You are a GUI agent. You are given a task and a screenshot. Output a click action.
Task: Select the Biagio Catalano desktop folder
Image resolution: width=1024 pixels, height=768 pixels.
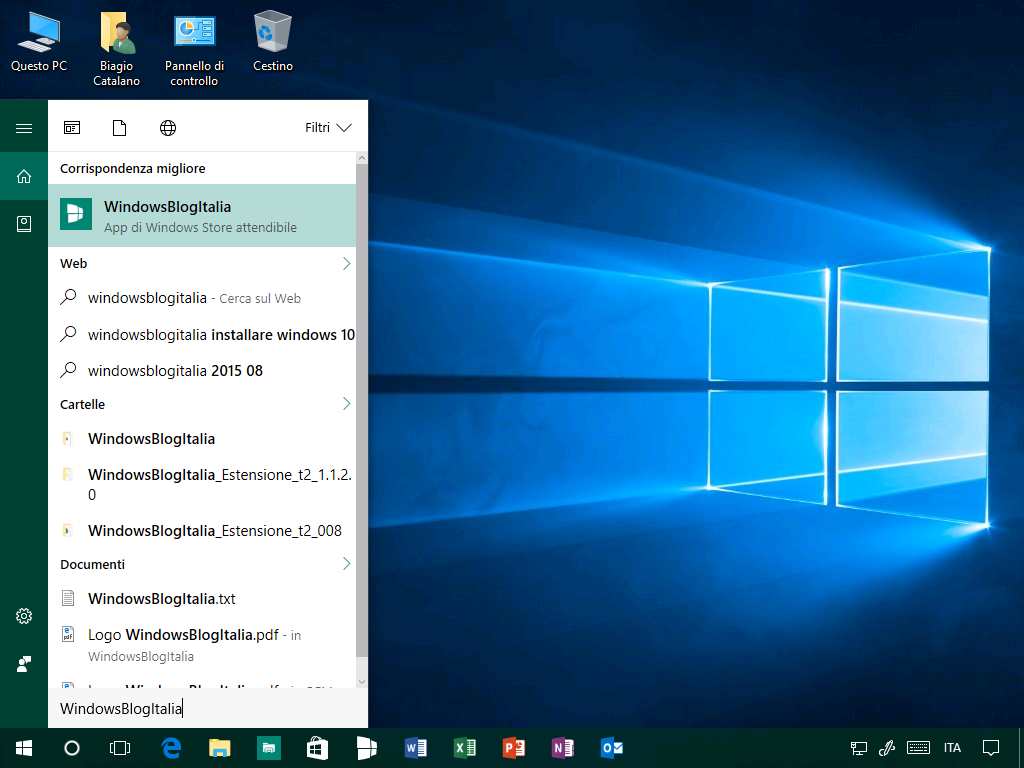tap(116, 50)
